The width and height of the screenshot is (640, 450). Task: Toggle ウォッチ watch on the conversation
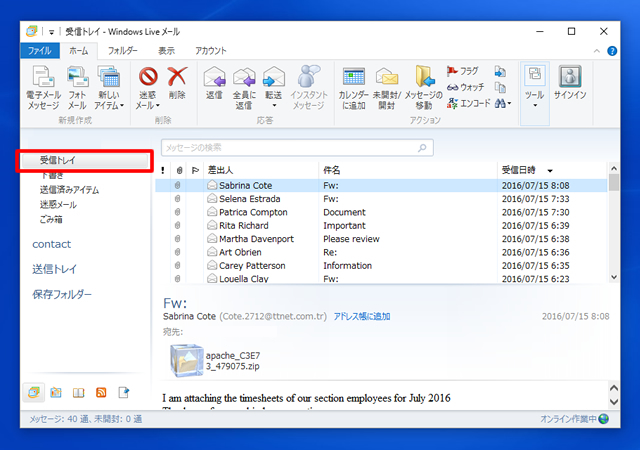tap(464, 87)
